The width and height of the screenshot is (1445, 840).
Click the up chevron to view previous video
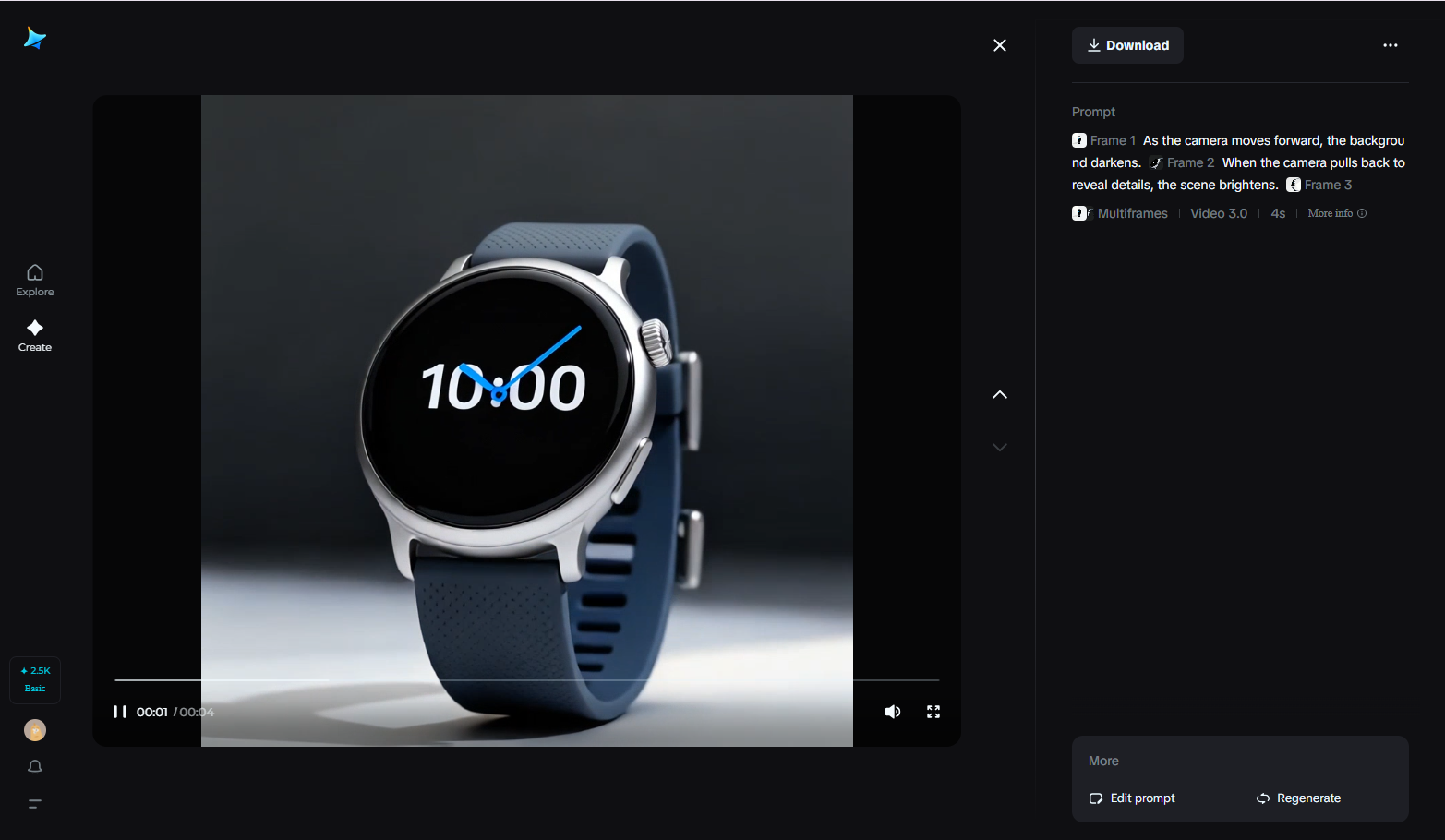[x=999, y=394]
